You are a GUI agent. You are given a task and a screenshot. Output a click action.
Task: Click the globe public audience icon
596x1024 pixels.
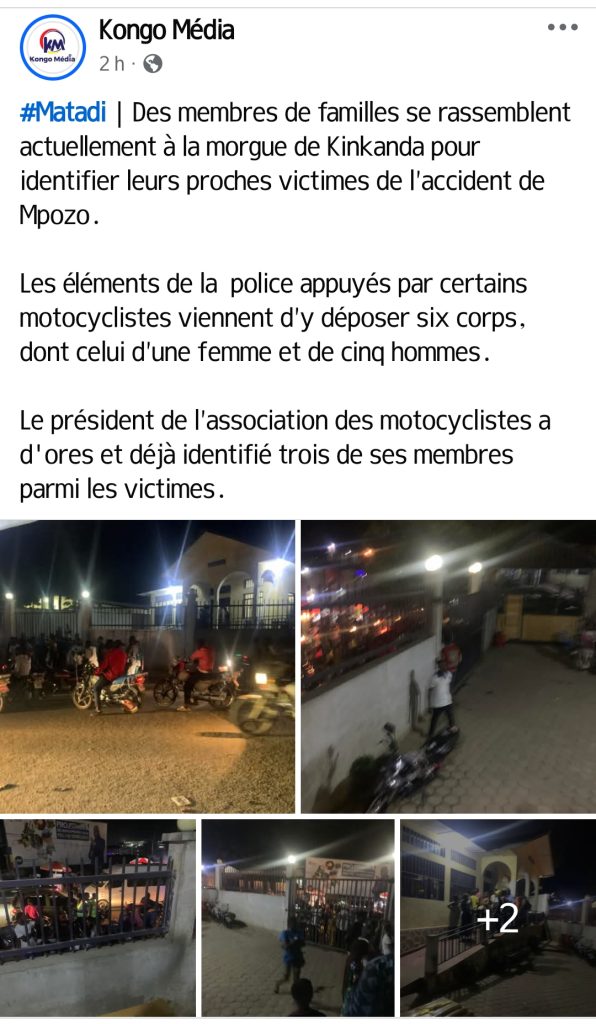pyautogui.click(x=152, y=64)
